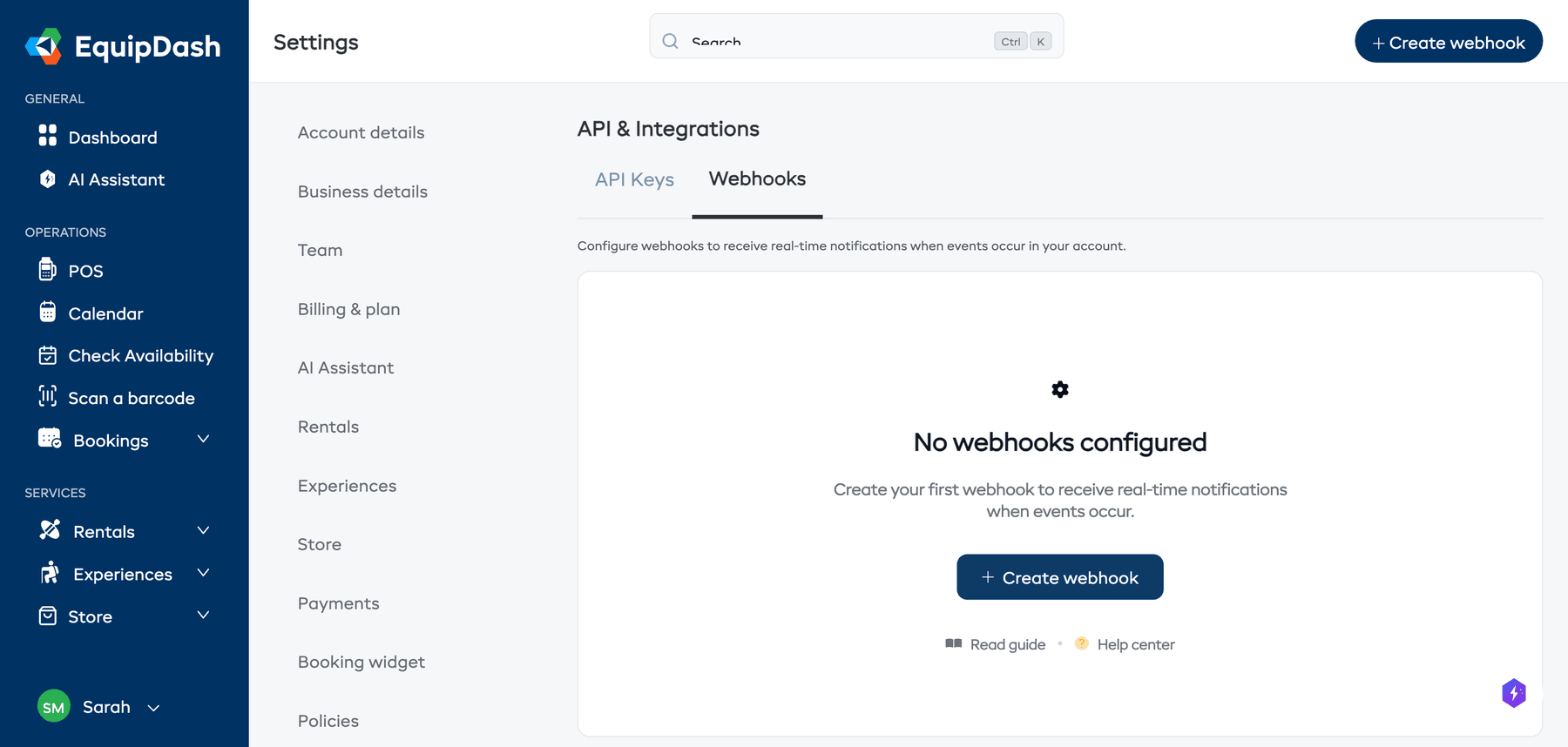The height and width of the screenshot is (747, 1568).
Task: Open Account details settings
Action: [x=361, y=132]
